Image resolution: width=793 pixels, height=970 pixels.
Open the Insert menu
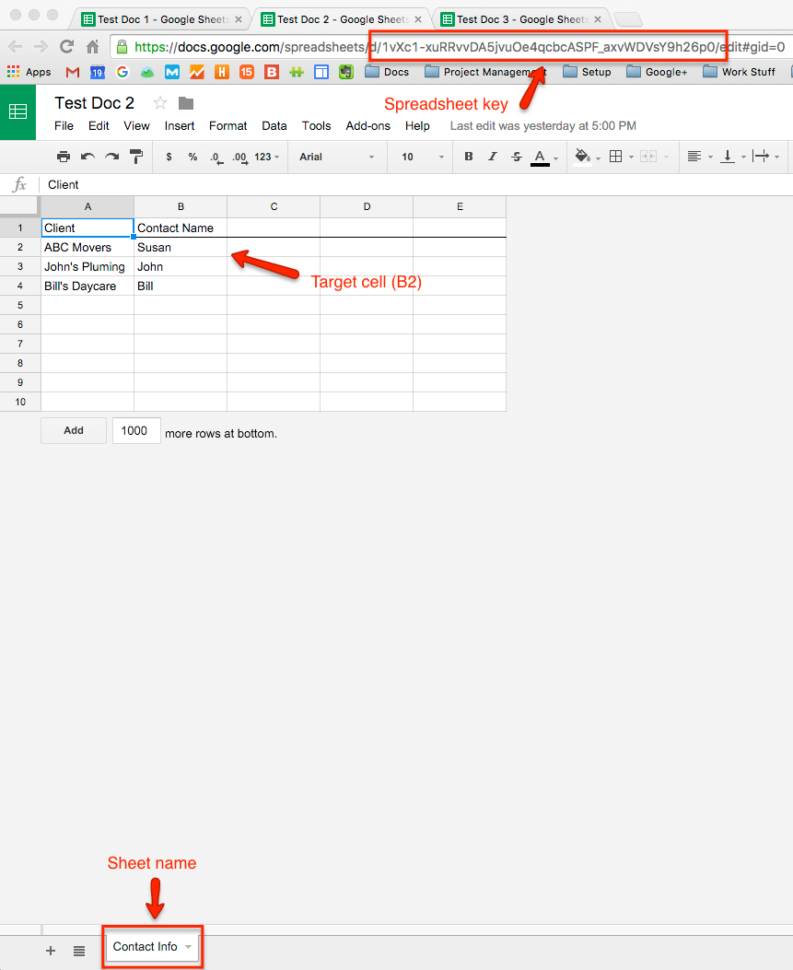pos(179,126)
